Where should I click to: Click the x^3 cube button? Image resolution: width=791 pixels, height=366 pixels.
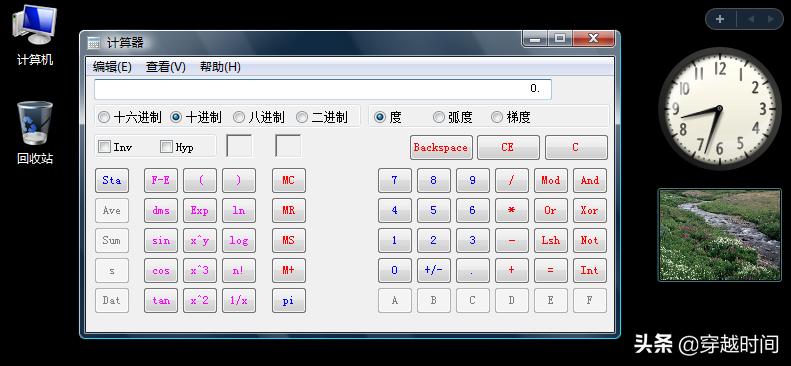[x=200, y=271]
